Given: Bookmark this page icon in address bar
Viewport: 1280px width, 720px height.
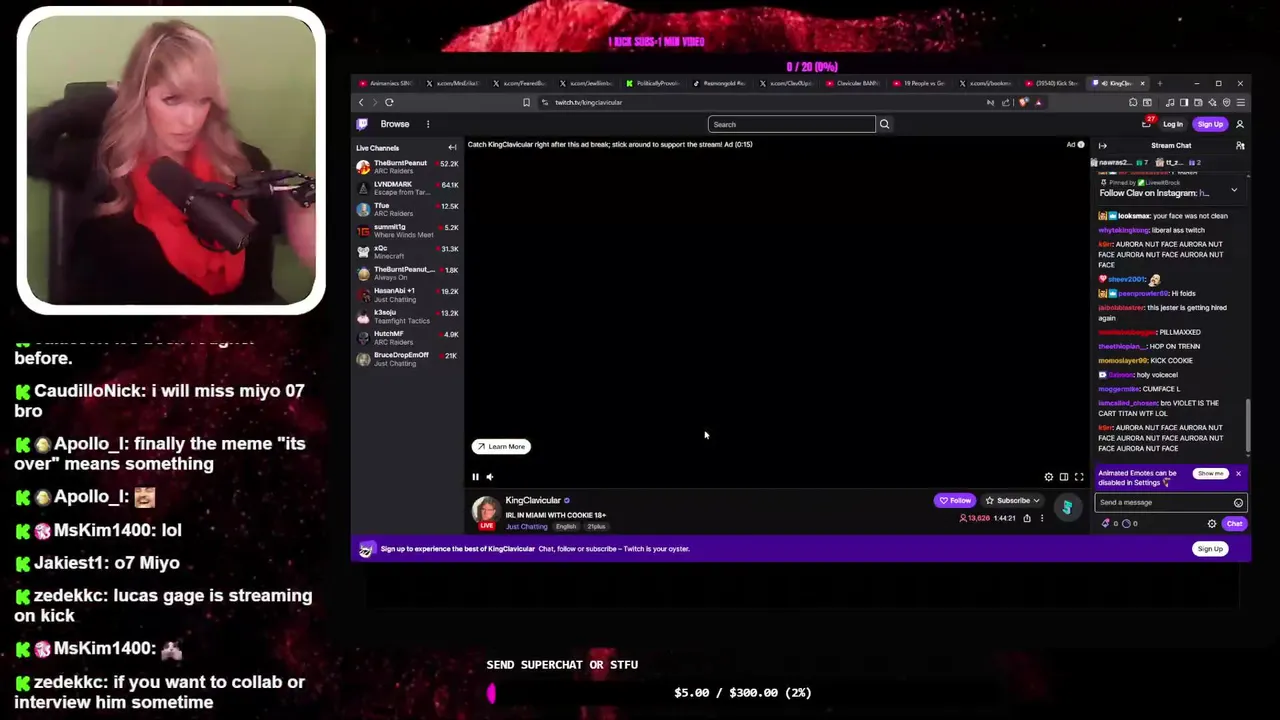Looking at the screenshot, I should (526, 102).
